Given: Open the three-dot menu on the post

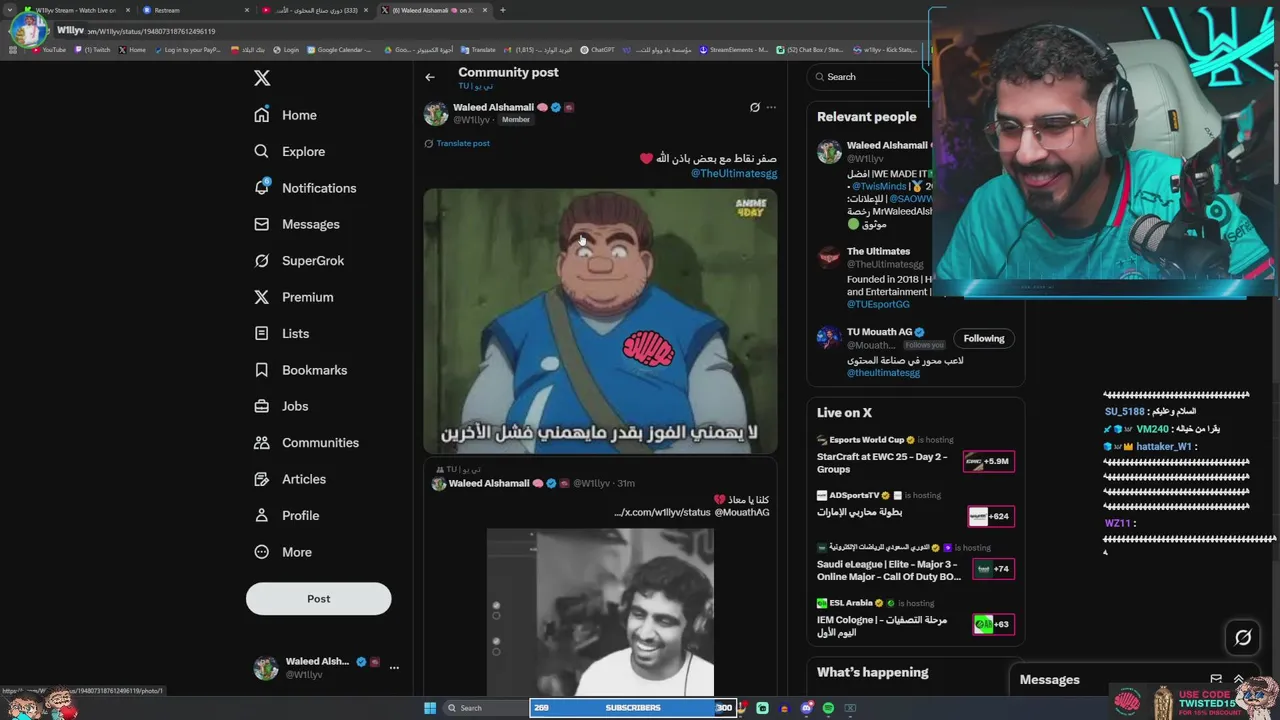Looking at the screenshot, I should (771, 107).
